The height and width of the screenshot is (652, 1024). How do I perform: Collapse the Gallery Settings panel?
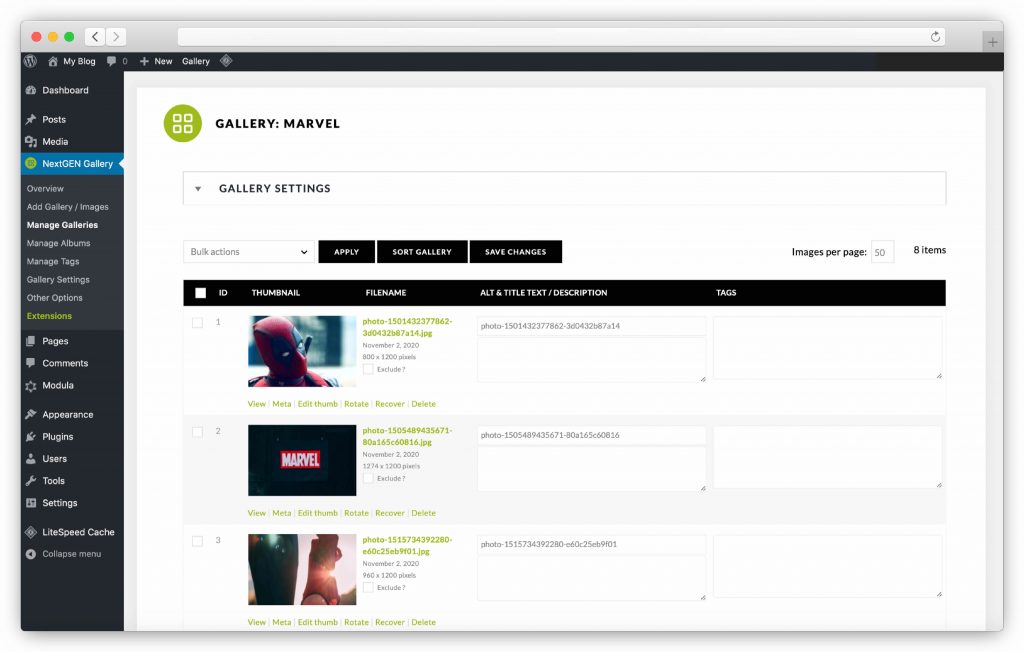[x=196, y=187]
